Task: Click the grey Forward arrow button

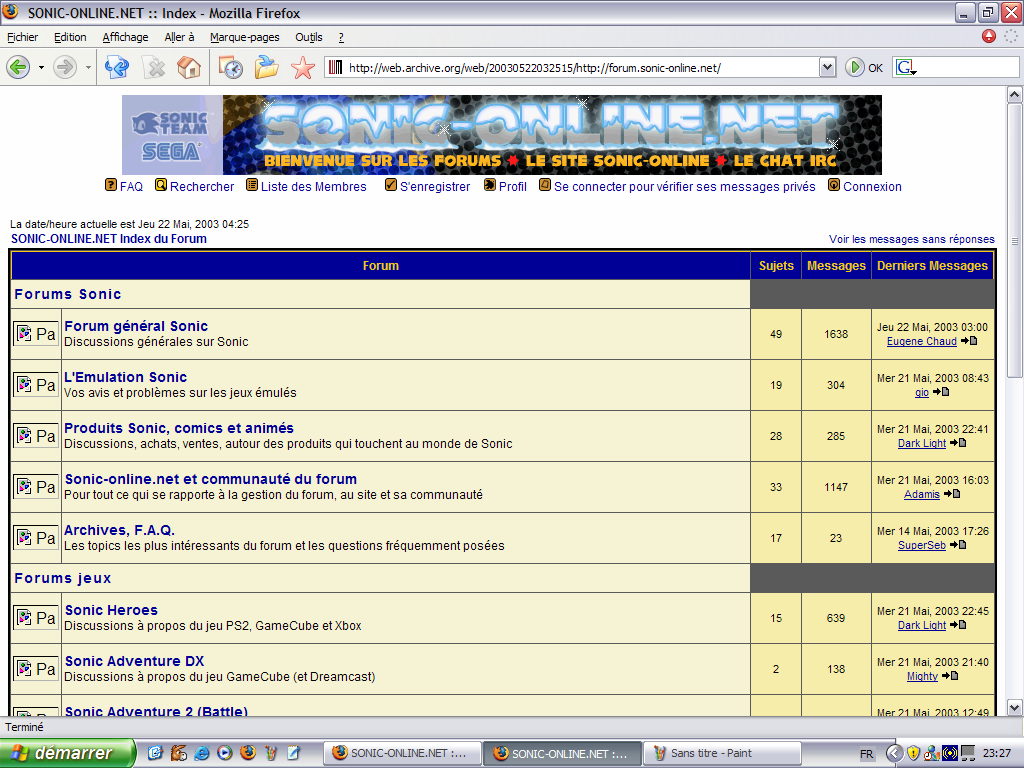Action: 65,67
